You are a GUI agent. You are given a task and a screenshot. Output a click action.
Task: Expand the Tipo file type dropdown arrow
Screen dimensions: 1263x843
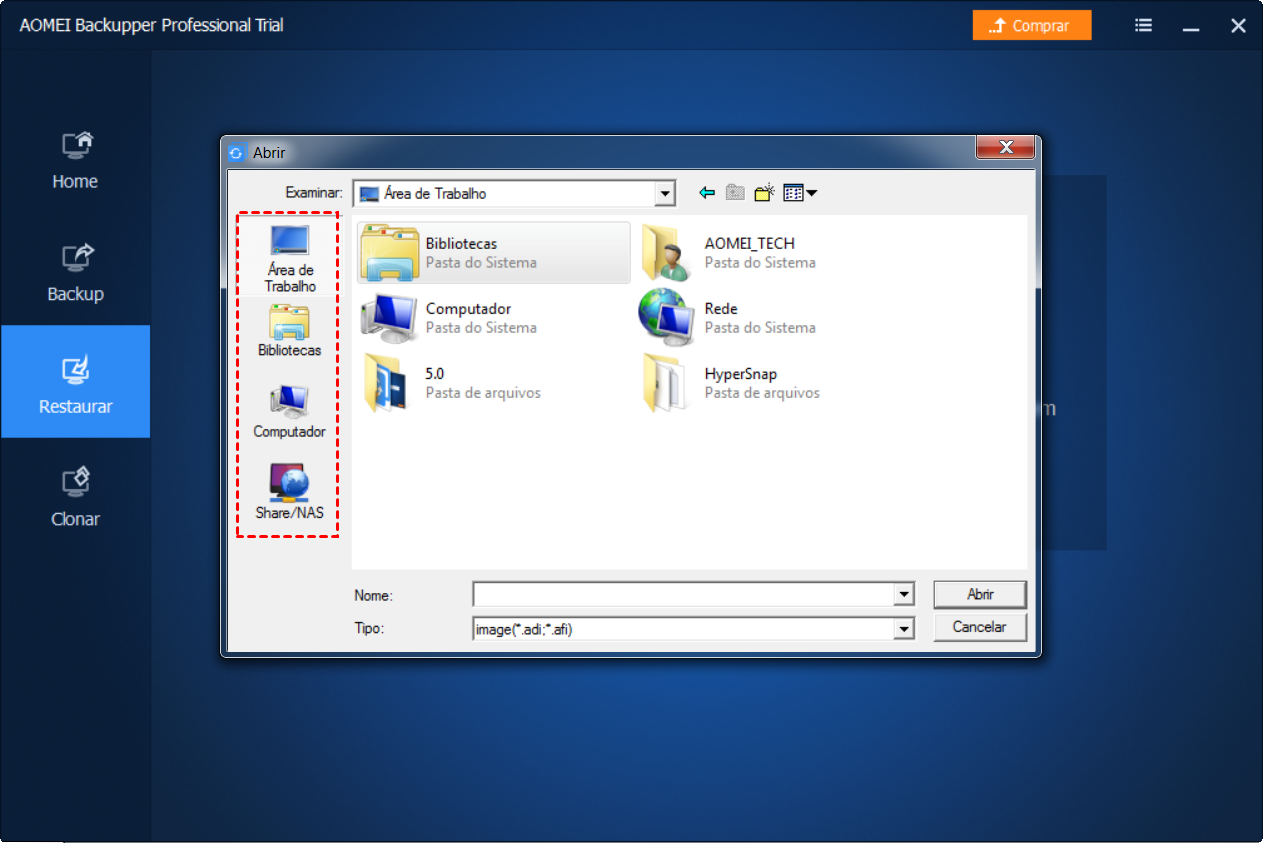click(x=904, y=628)
